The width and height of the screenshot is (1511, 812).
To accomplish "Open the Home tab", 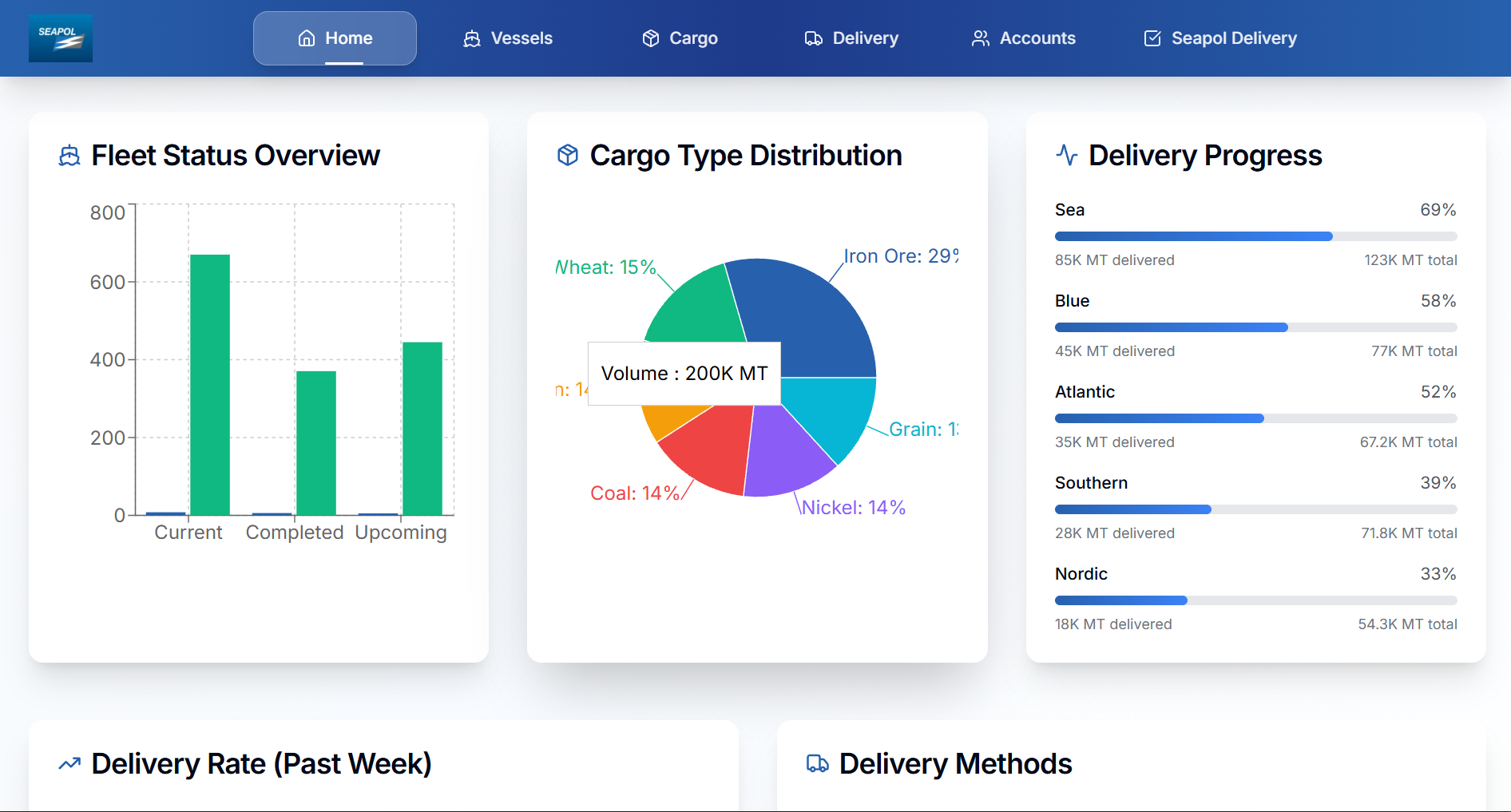I will click(x=335, y=38).
